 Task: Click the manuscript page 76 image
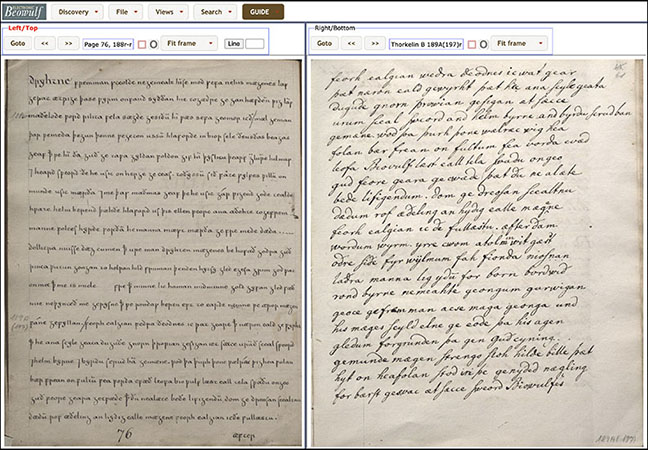[x=153, y=253]
